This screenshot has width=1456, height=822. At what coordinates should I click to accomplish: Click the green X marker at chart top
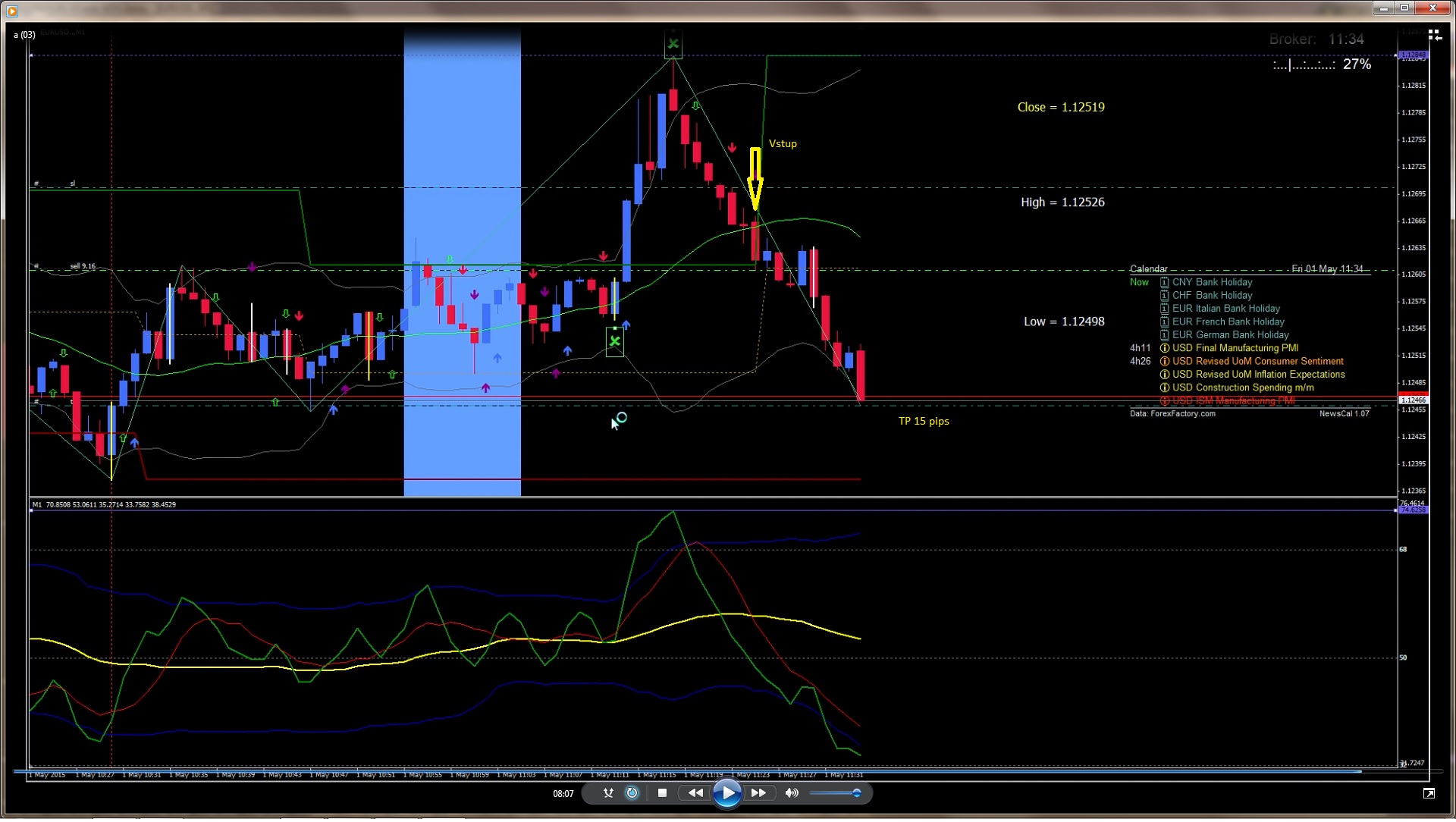click(673, 44)
